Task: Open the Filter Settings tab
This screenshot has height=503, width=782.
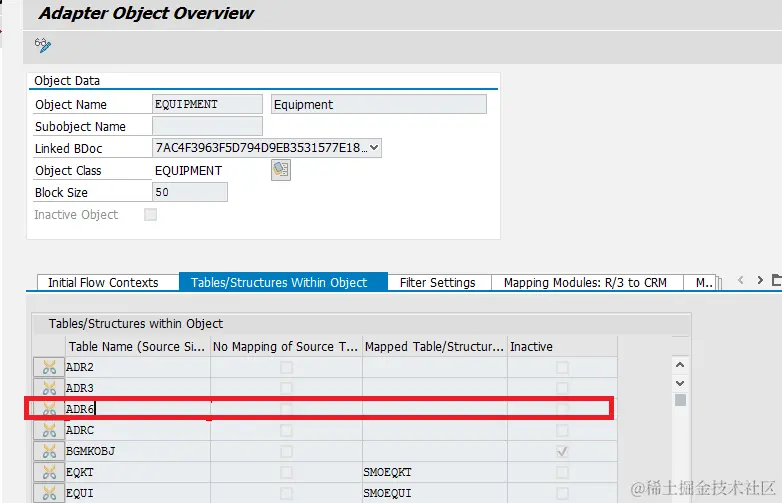Action: (x=439, y=283)
